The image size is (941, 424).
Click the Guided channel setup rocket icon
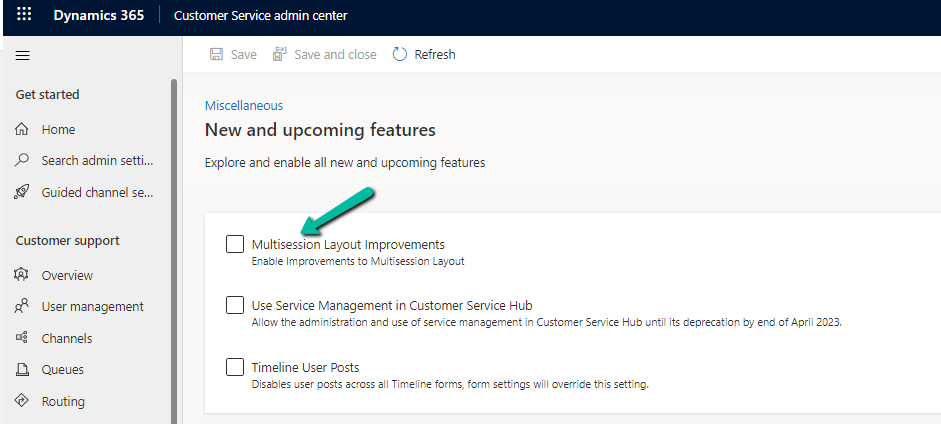tap(22, 192)
